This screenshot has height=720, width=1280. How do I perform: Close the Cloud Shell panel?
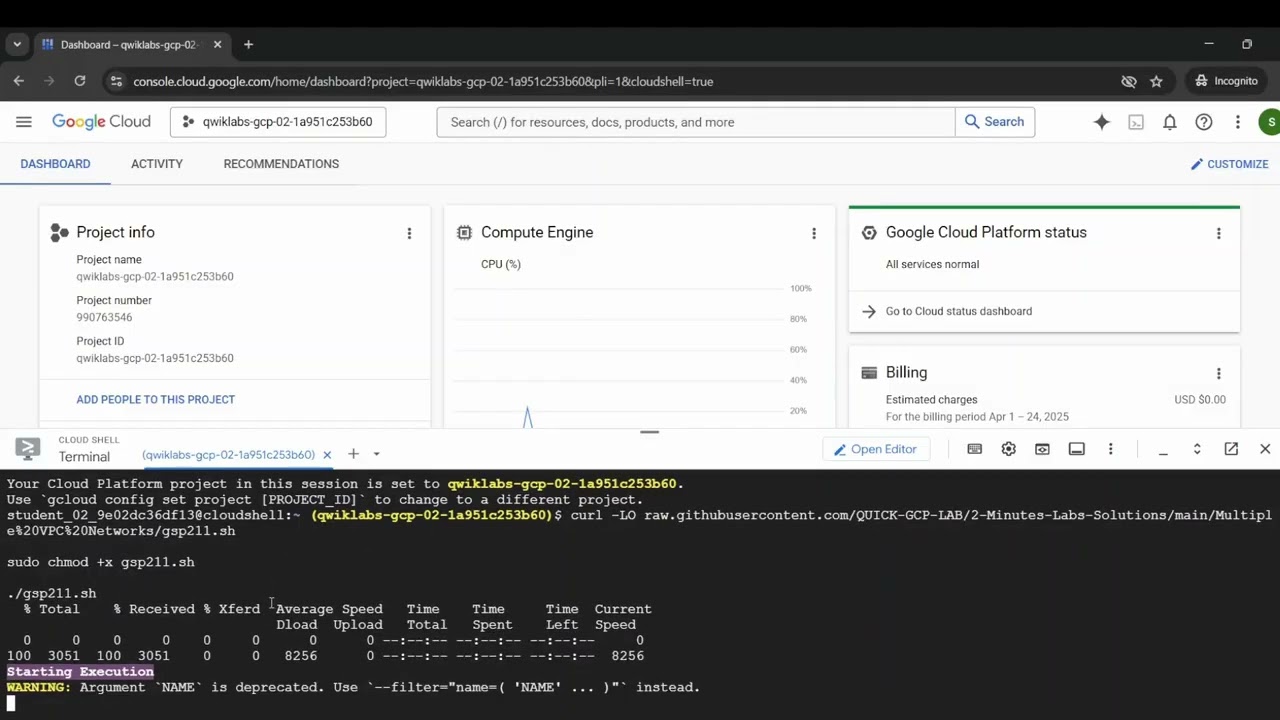click(1265, 449)
